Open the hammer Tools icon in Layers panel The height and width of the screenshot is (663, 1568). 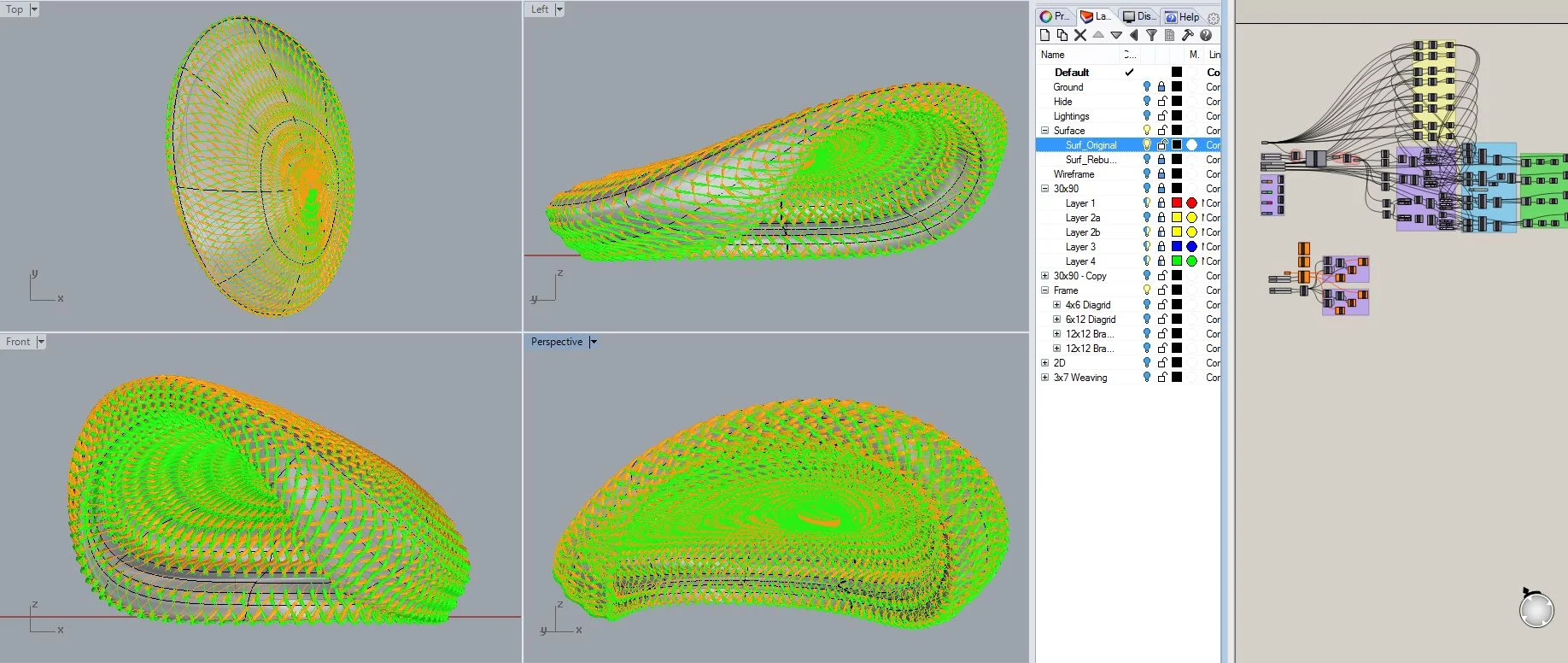pyautogui.click(x=1188, y=35)
